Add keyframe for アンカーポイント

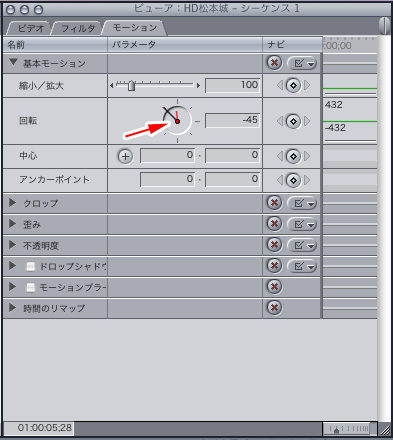[293, 180]
